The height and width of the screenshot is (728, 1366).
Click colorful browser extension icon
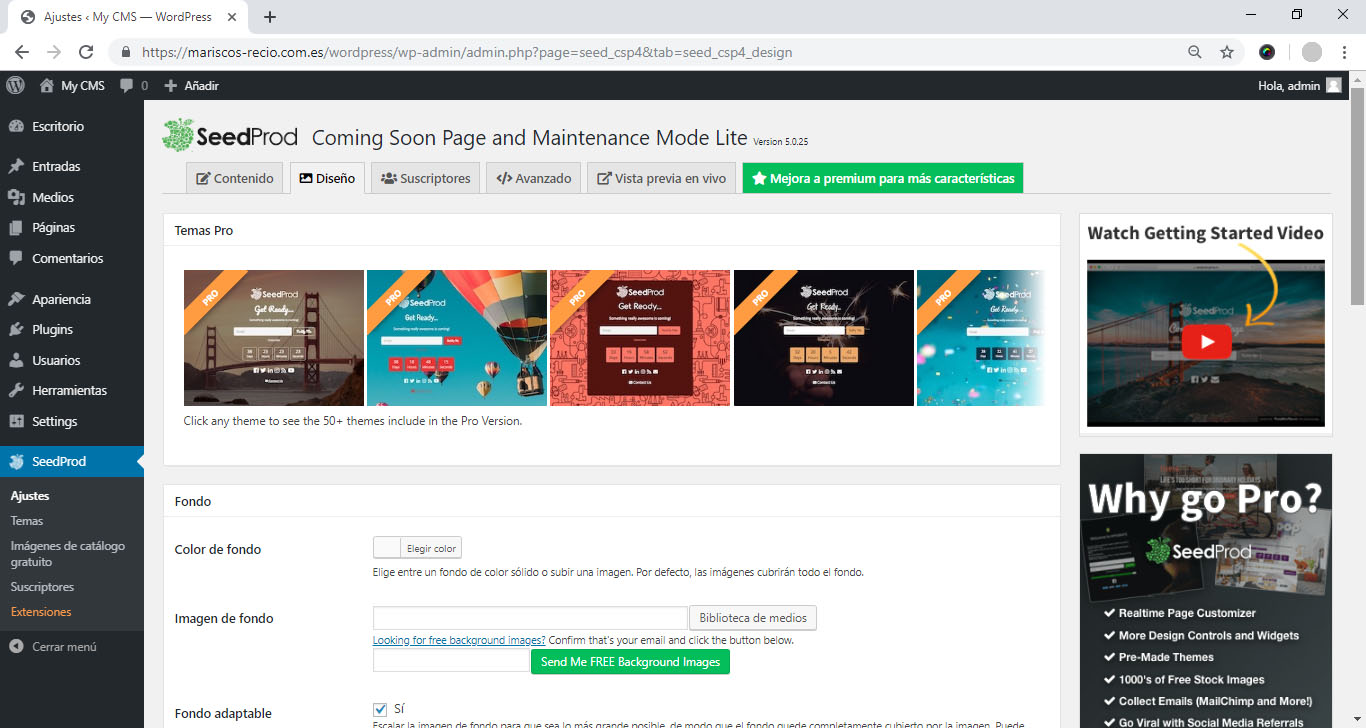coord(1267,52)
